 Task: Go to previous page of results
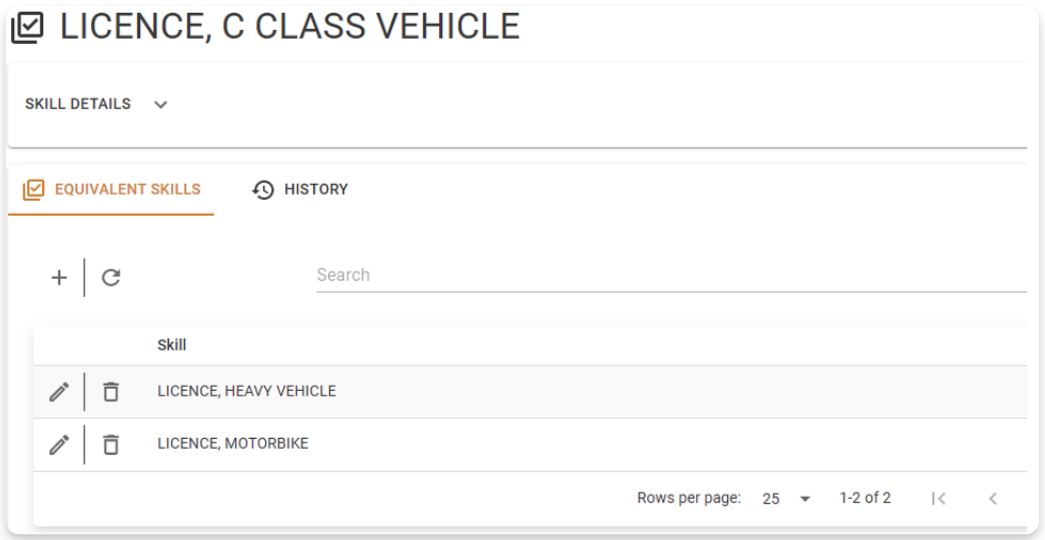click(992, 498)
